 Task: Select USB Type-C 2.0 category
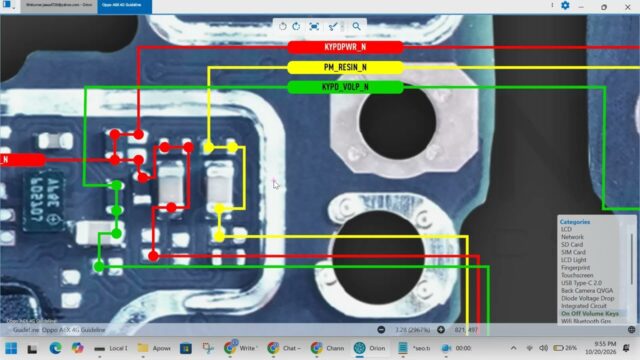pyautogui.click(x=581, y=283)
